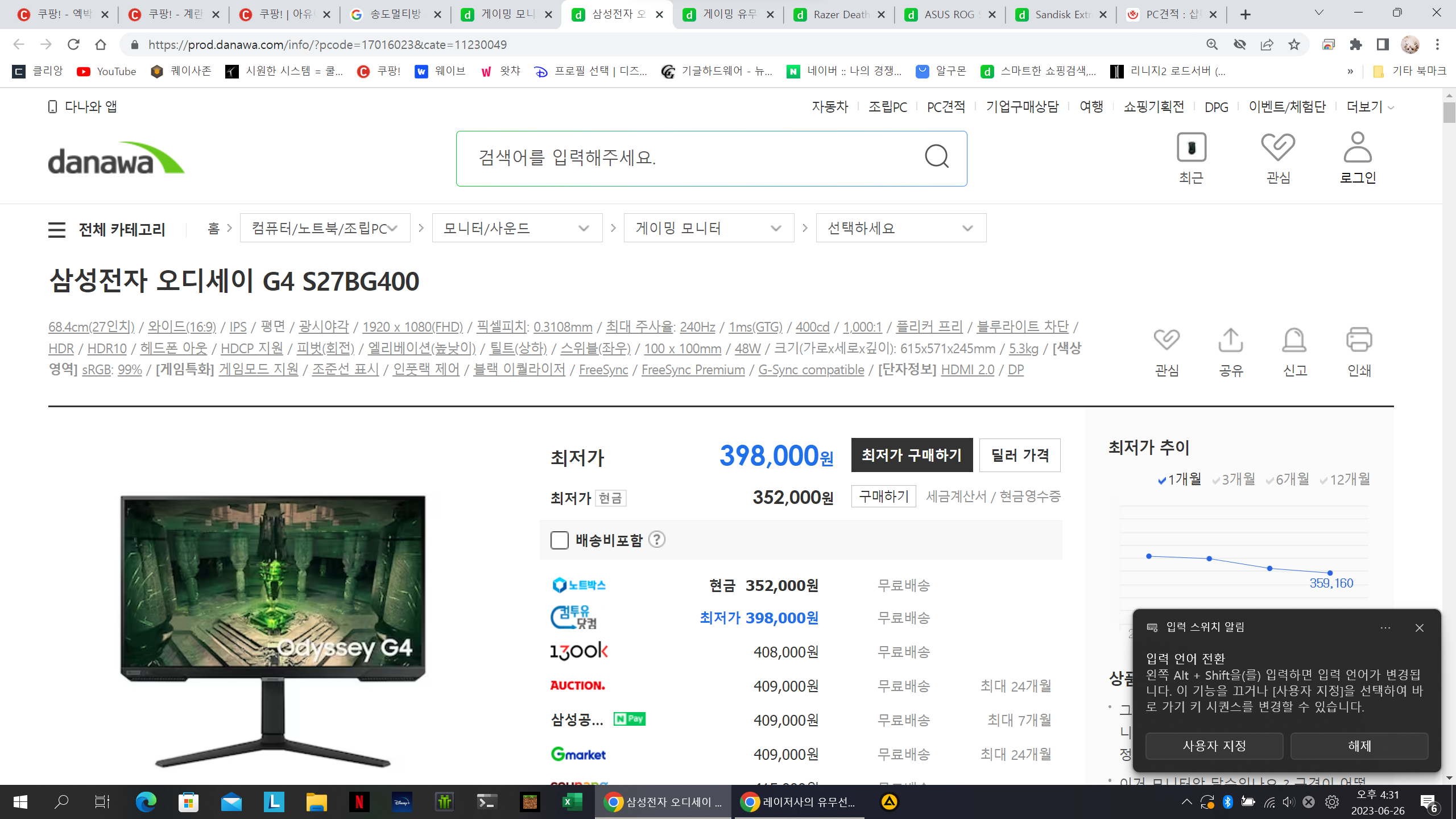Open Excel from the taskbar
This screenshot has width=1456, height=819.
point(572,802)
